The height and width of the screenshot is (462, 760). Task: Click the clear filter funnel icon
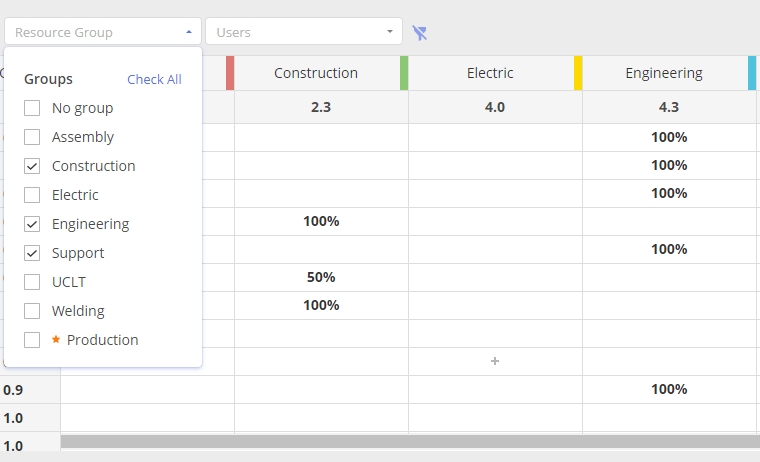[x=420, y=32]
